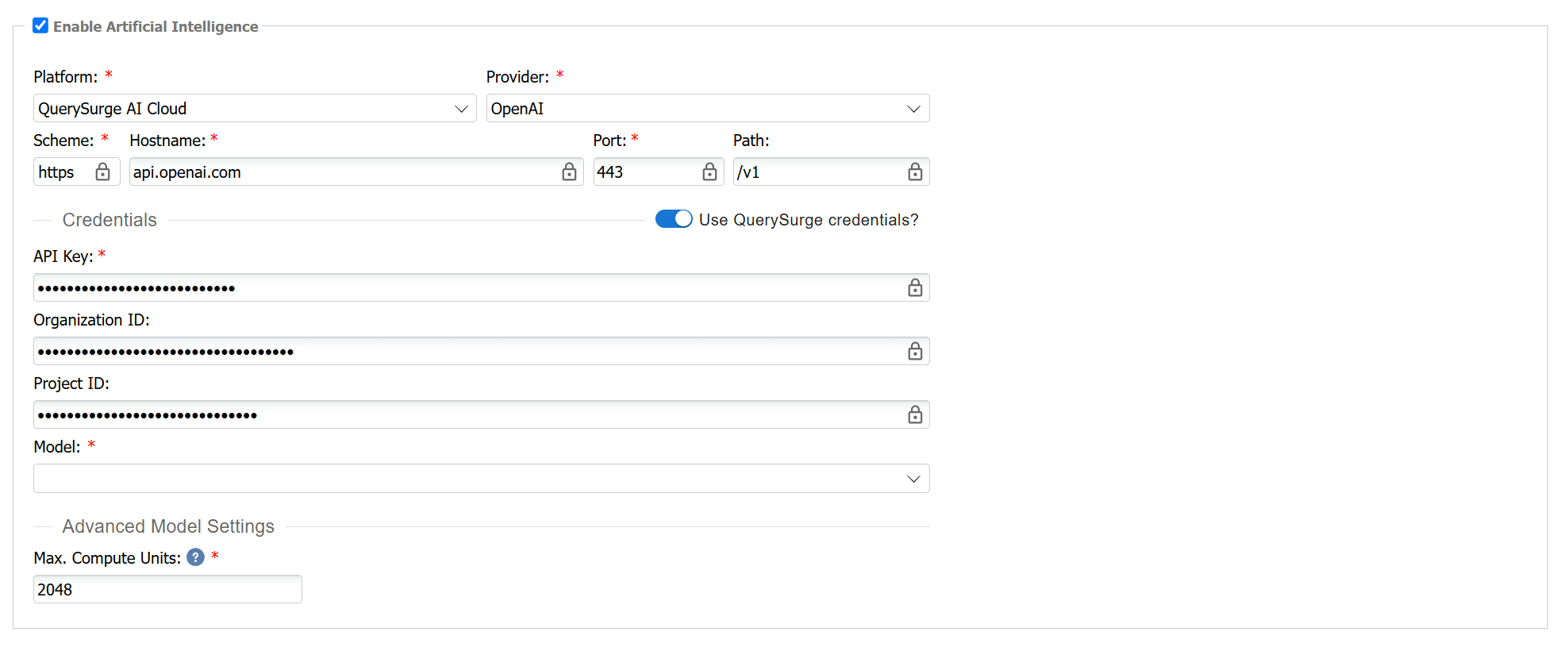1568x655 pixels.
Task: Expand the empty Model dropdown
Action: (x=482, y=479)
